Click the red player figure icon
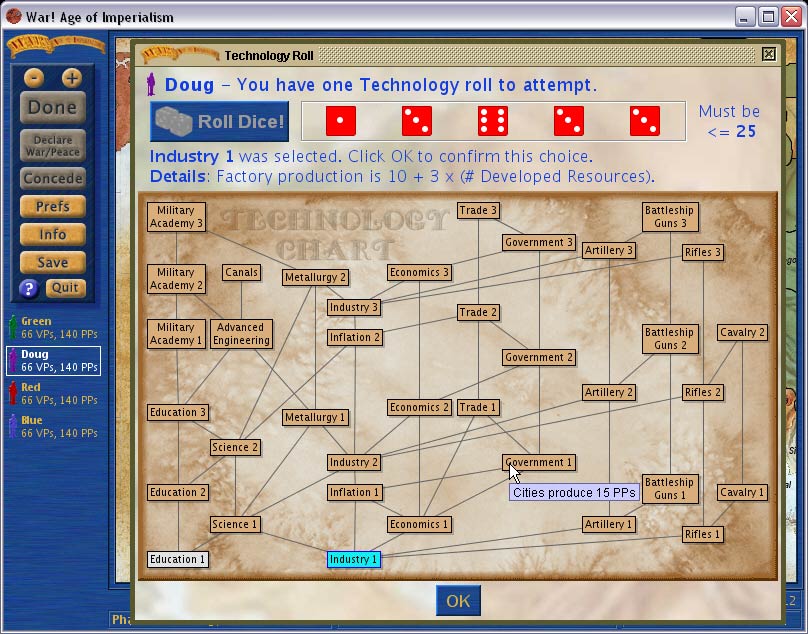 pos(12,393)
